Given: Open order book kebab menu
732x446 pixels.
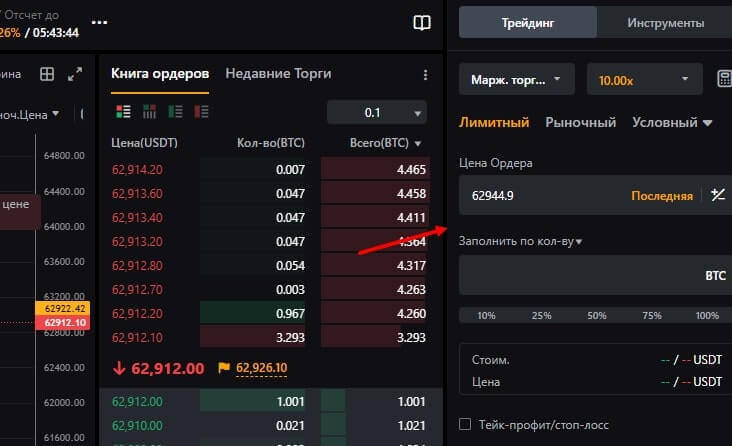Looking at the screenshot, I should pyautogui.click(x=425, y=74).
